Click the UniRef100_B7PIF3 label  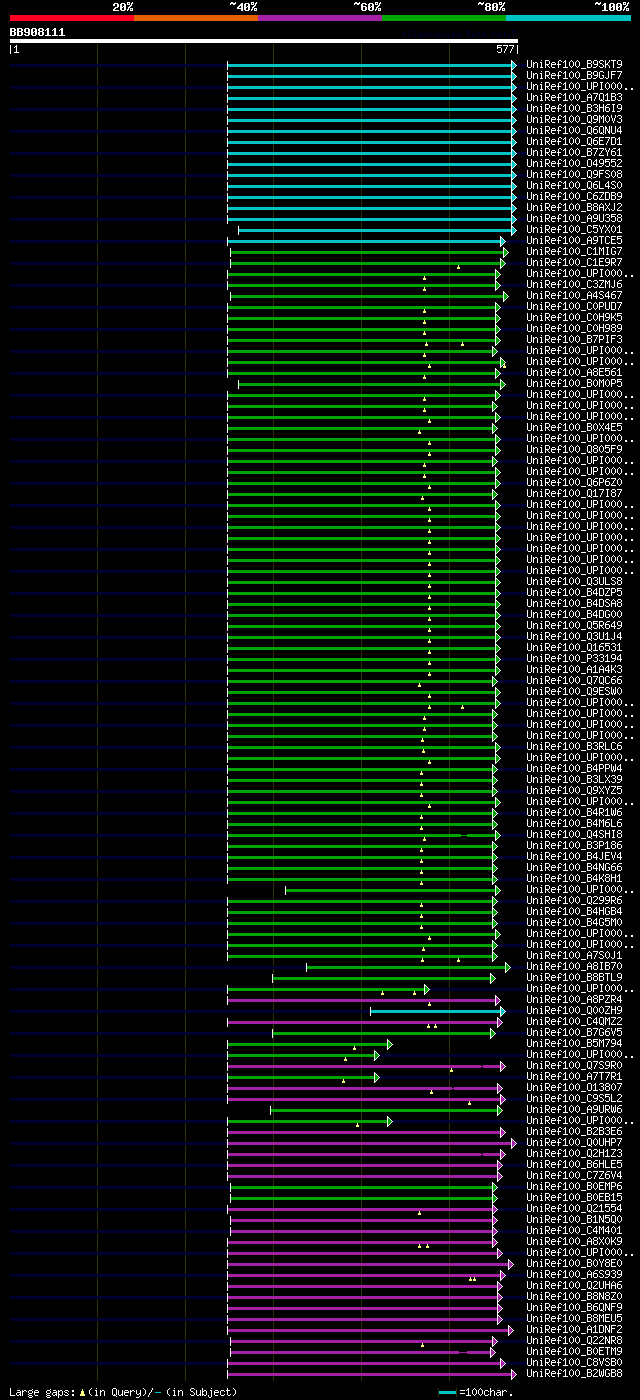574,339
